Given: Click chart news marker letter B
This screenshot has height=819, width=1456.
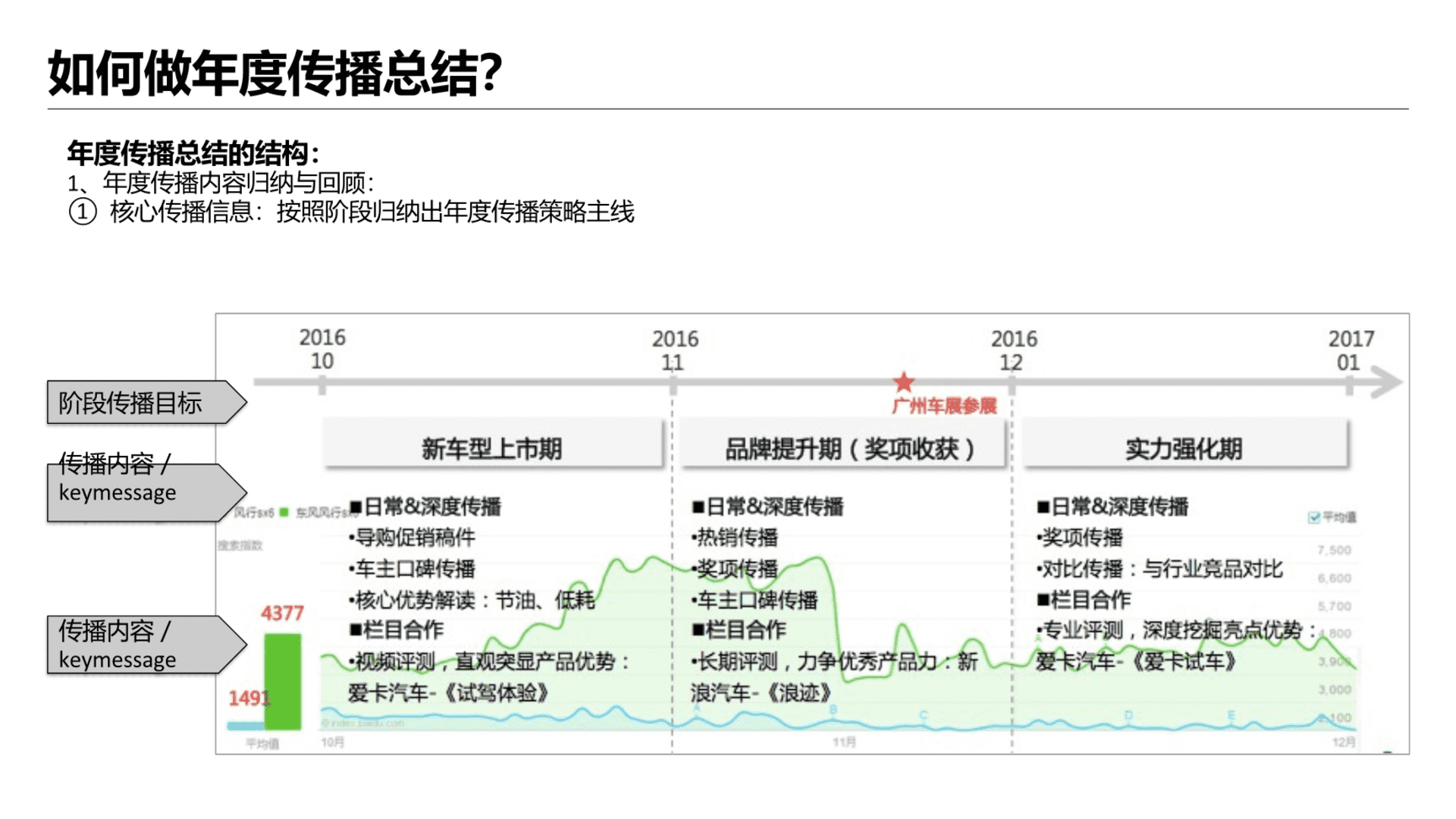Looking at the screenshot, I should (833, 710).
